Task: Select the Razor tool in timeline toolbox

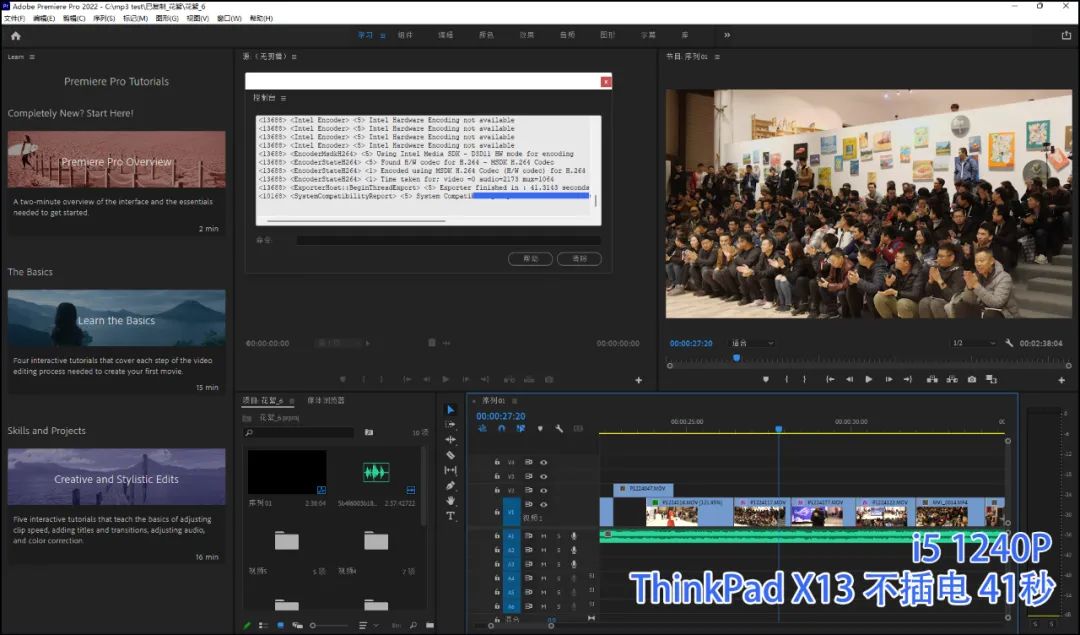Action: click(x=450, y=455)
